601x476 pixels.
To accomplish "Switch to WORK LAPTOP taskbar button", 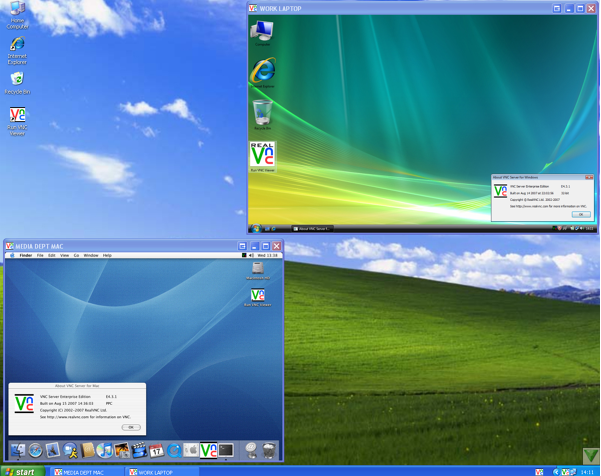I will tap(162, 472).
